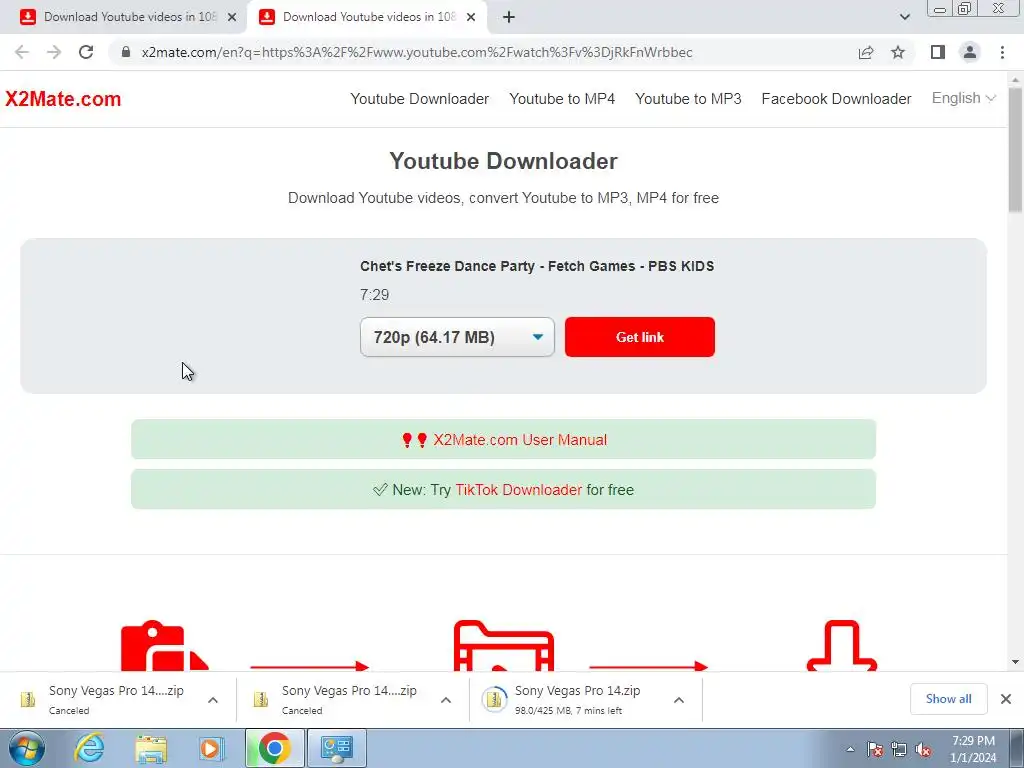Image resolution: width=1024 pixels, height=768 pixels.
Task: Open the side panel icon
Action: coord(938,52)
